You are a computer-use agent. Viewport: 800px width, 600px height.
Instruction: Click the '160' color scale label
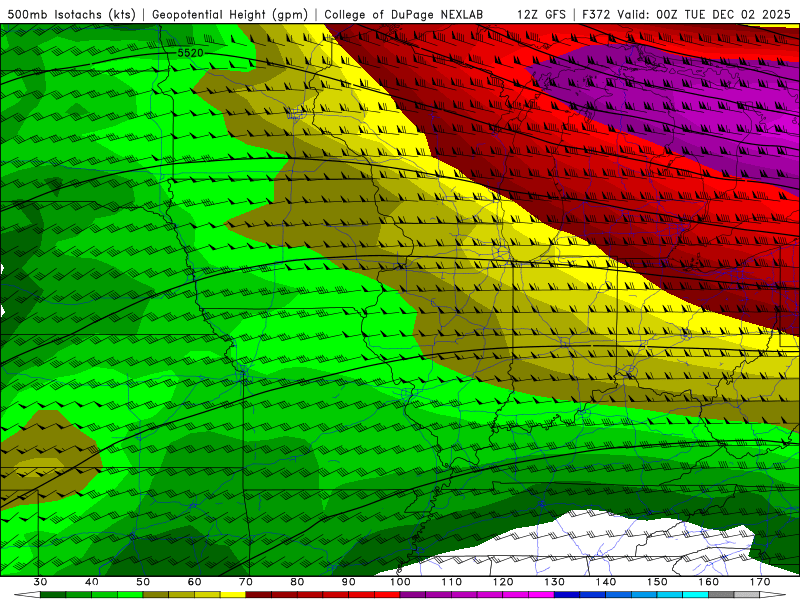click(709, 582)
